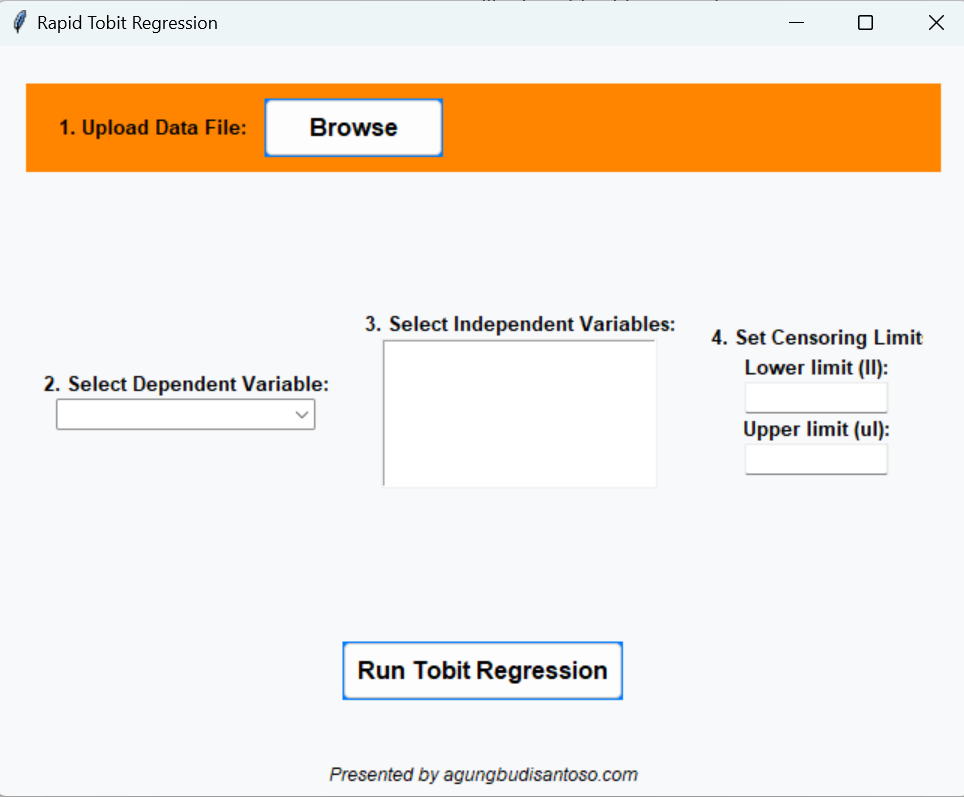
Task: Minimize the Rapid Tobit Regression window
Action: pos(796,23)
